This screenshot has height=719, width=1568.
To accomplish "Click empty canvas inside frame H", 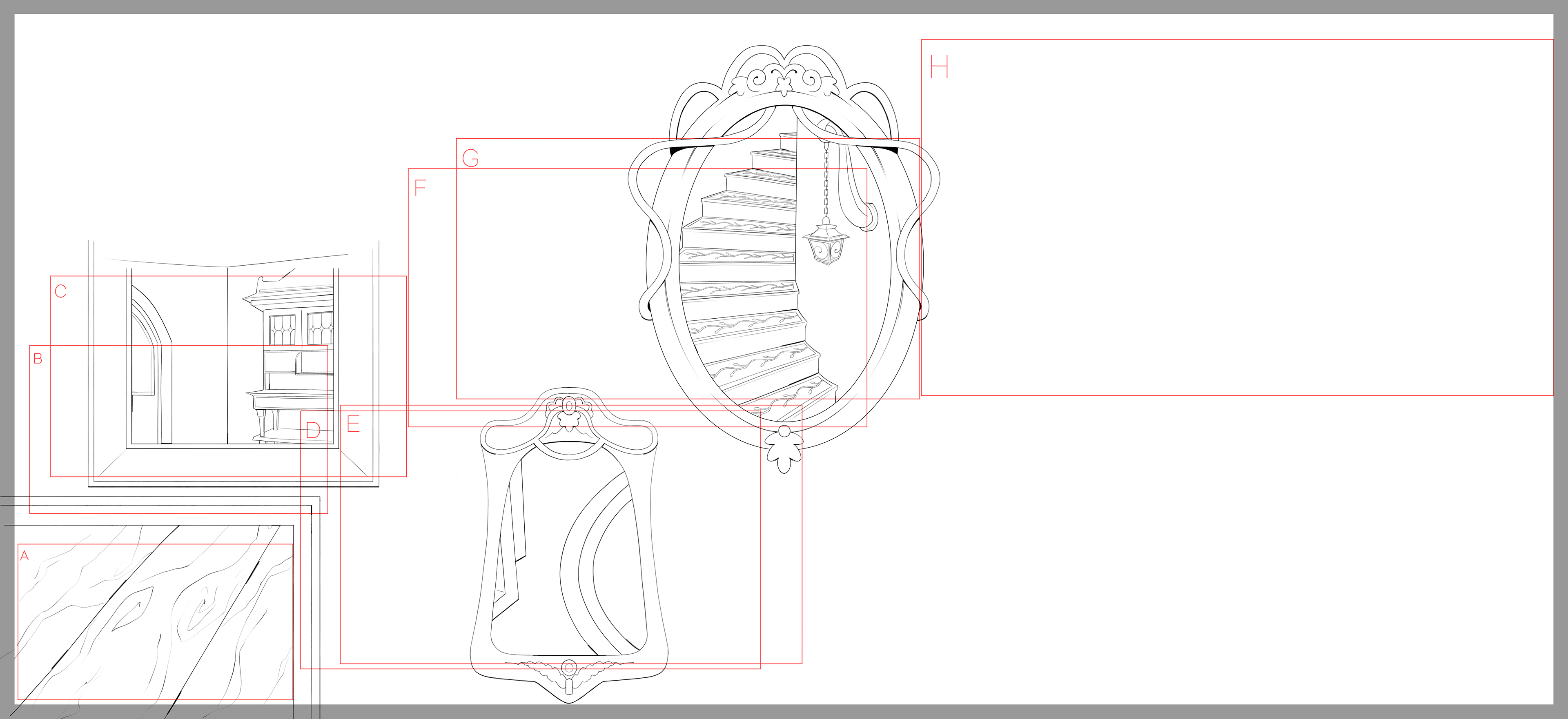I will [x=1236, y=219].
